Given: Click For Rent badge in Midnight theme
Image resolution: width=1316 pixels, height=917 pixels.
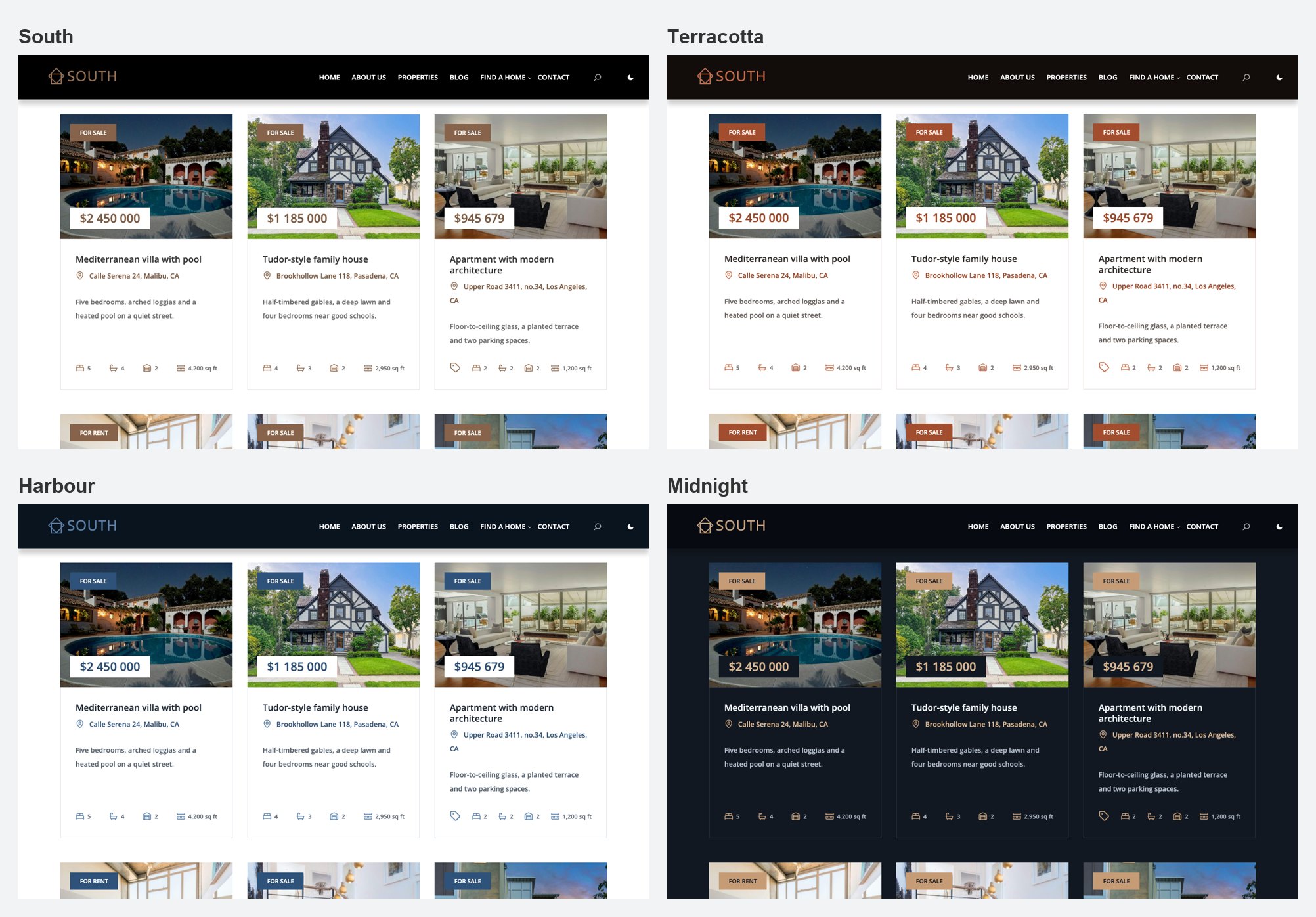Looking at the screenshot, I should tap(743, 881).
